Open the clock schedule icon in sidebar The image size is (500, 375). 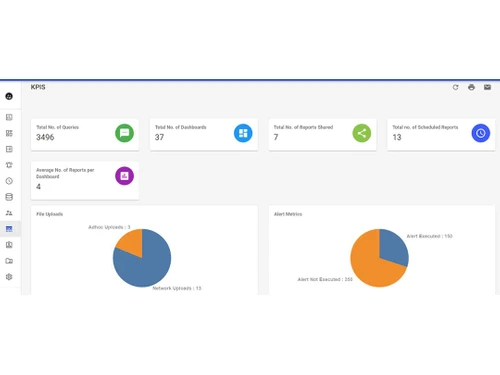pos(9,181)
